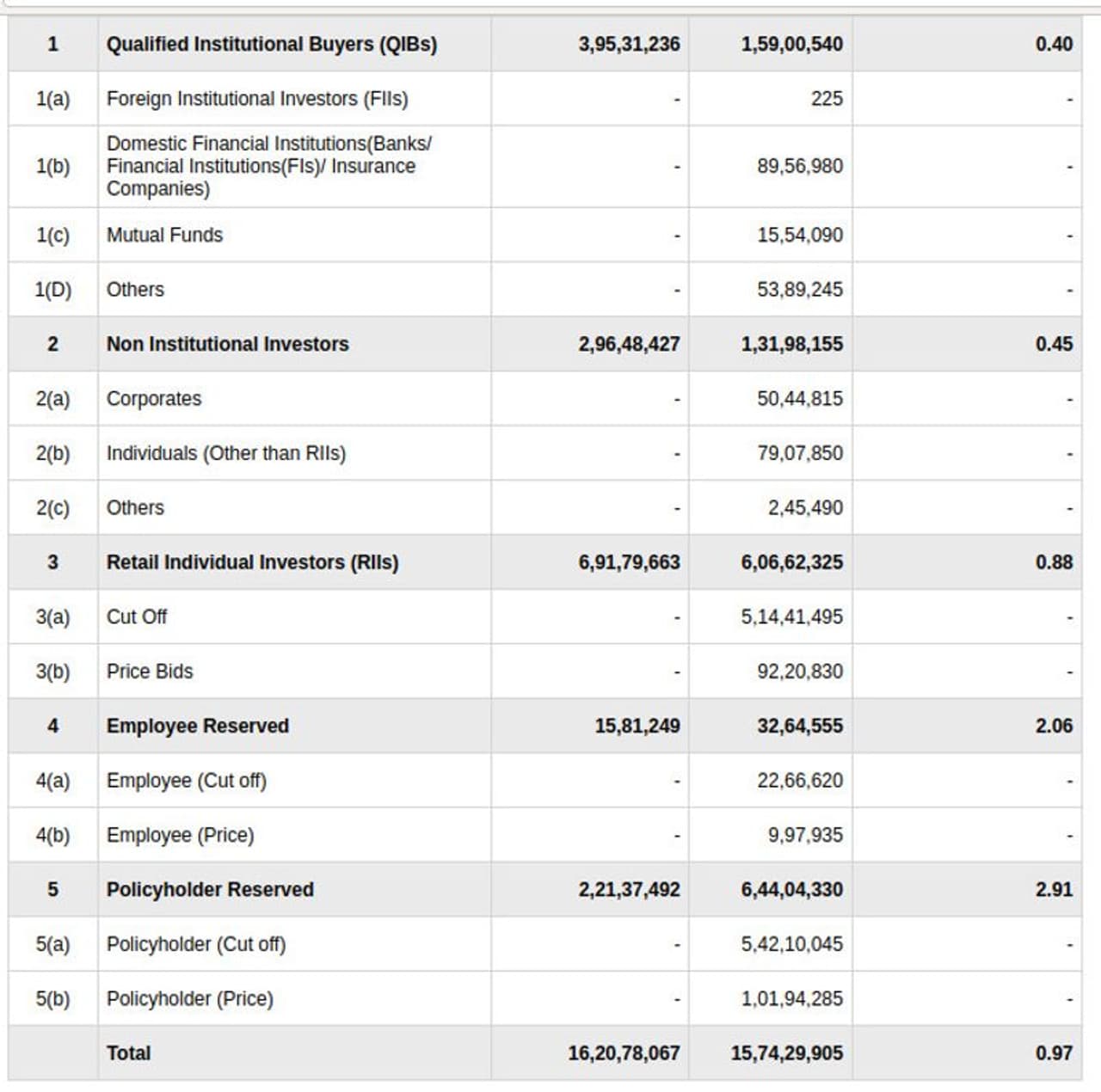Select the total shares value 16,20,78,067

[x=624, y=1052]
